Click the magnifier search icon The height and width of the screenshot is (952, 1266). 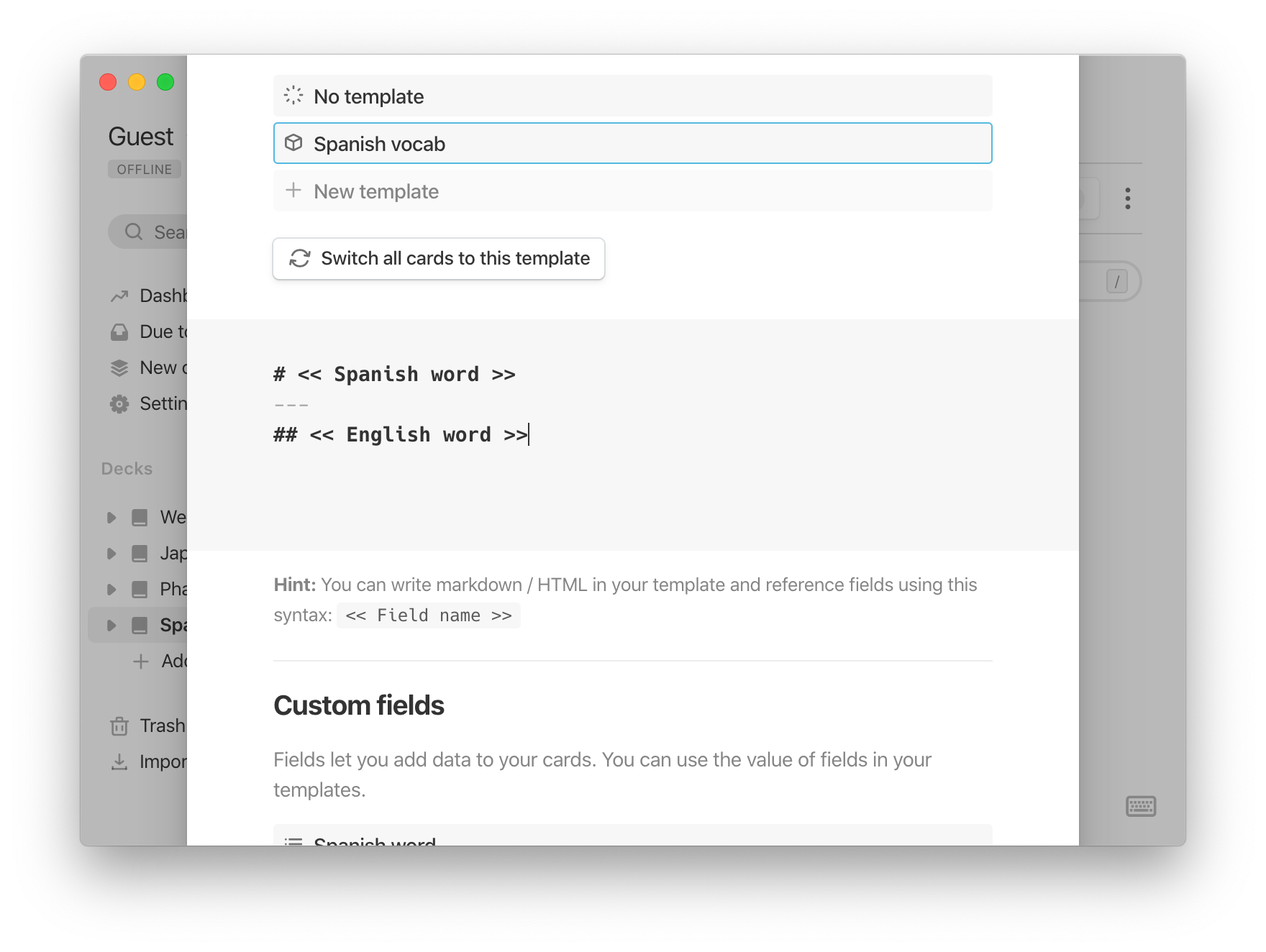134,232
